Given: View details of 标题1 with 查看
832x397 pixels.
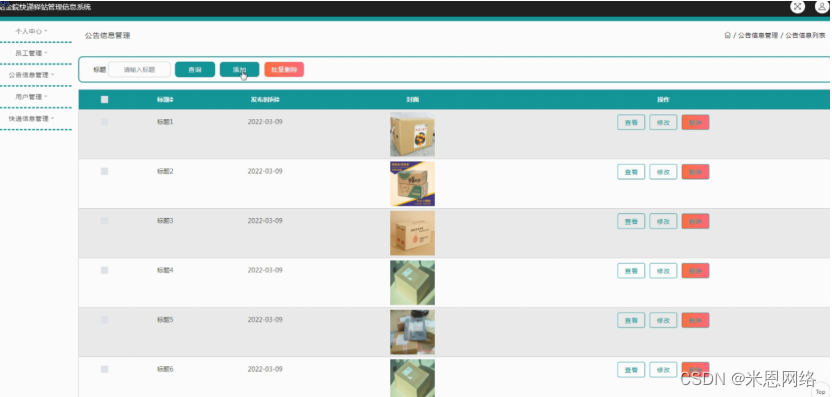Looking at the screenshot, I should pyautogui.click(x=631, y=122).
